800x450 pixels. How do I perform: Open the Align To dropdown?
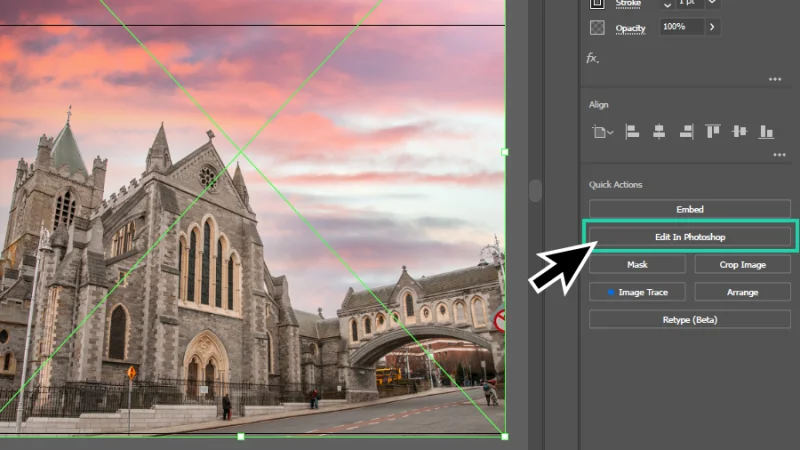[x=603, y=132]
